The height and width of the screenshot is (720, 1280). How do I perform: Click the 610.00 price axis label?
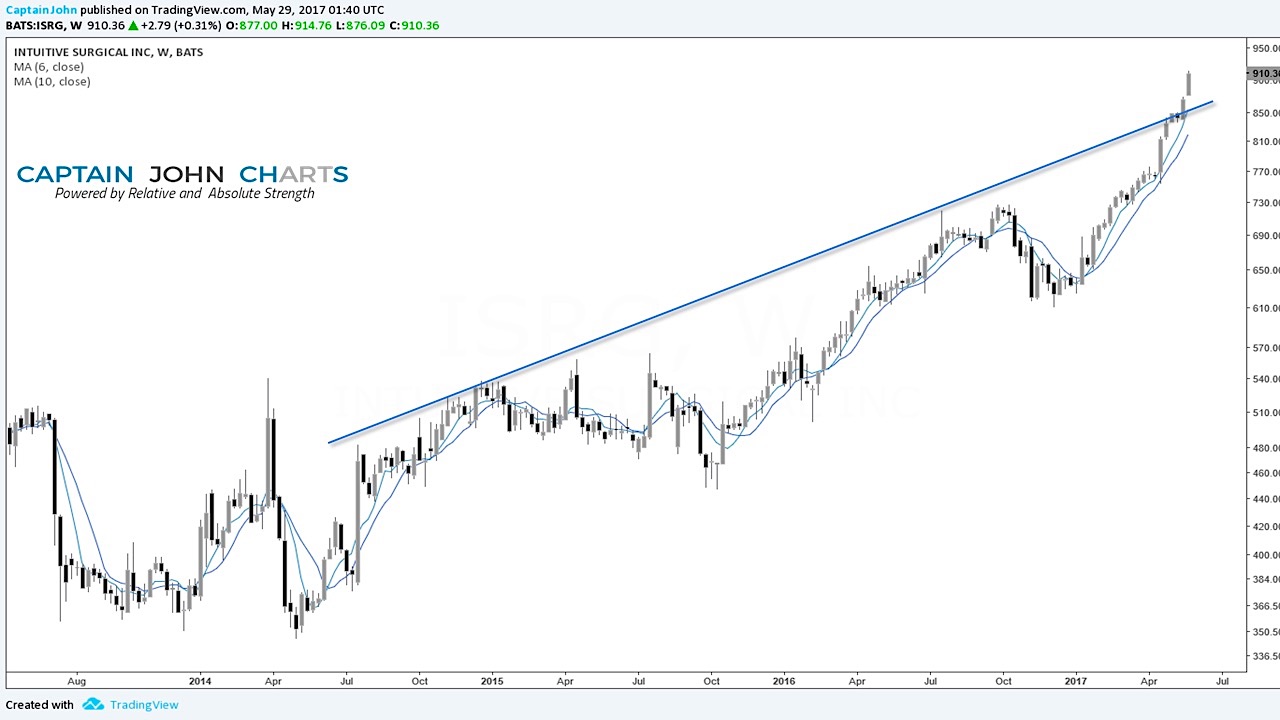coord(1265,308)
